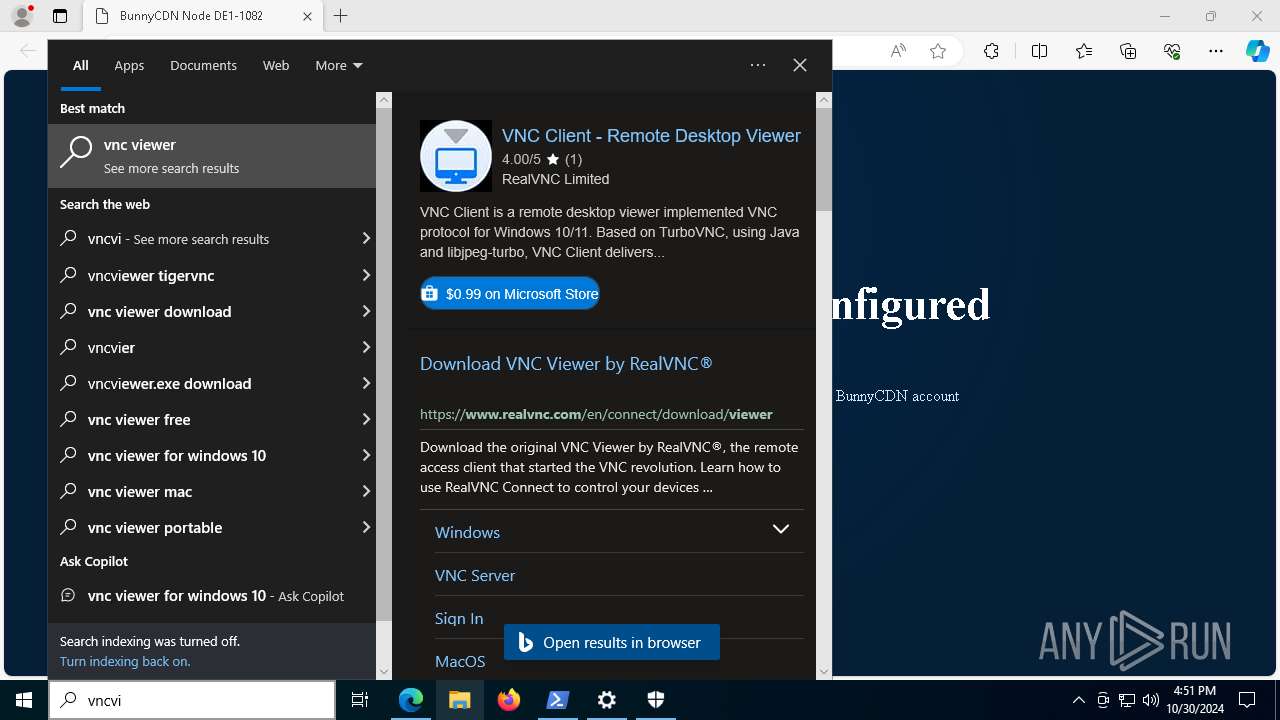Open Windows Security shield from taskbar
Viewport: 1280px width, 720px height.
click(x=656, y=700)
